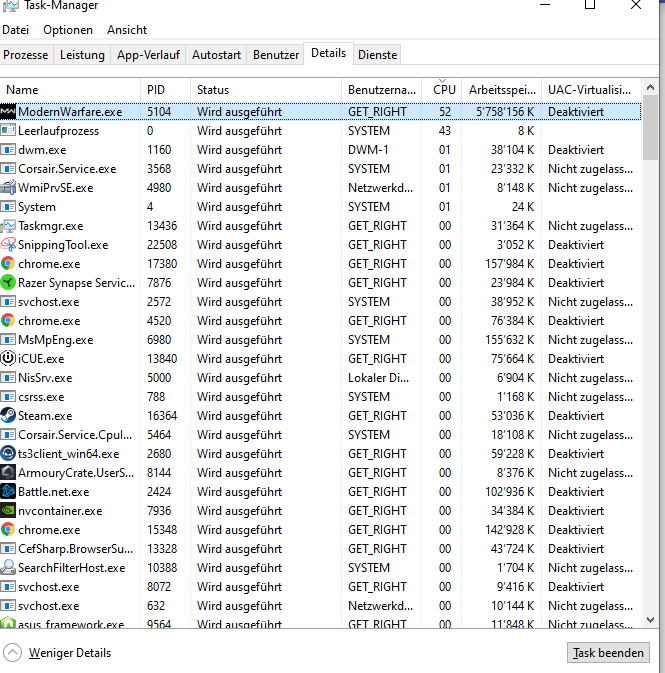Screen dimensions: 665x673
Task: Click memory value 102'936 K
Action: (510, 491)
